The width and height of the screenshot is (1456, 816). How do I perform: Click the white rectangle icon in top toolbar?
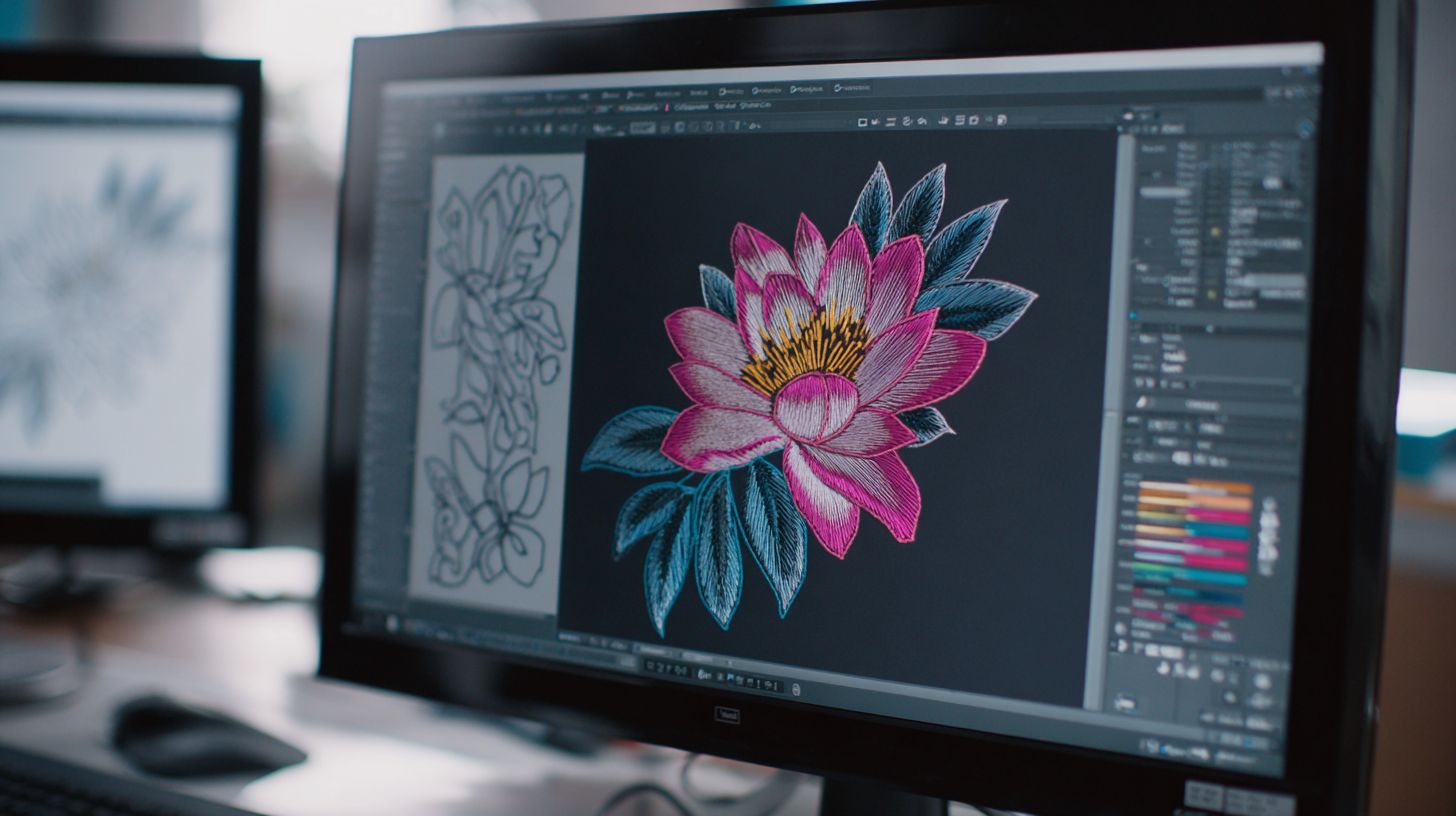click(861, 122)
